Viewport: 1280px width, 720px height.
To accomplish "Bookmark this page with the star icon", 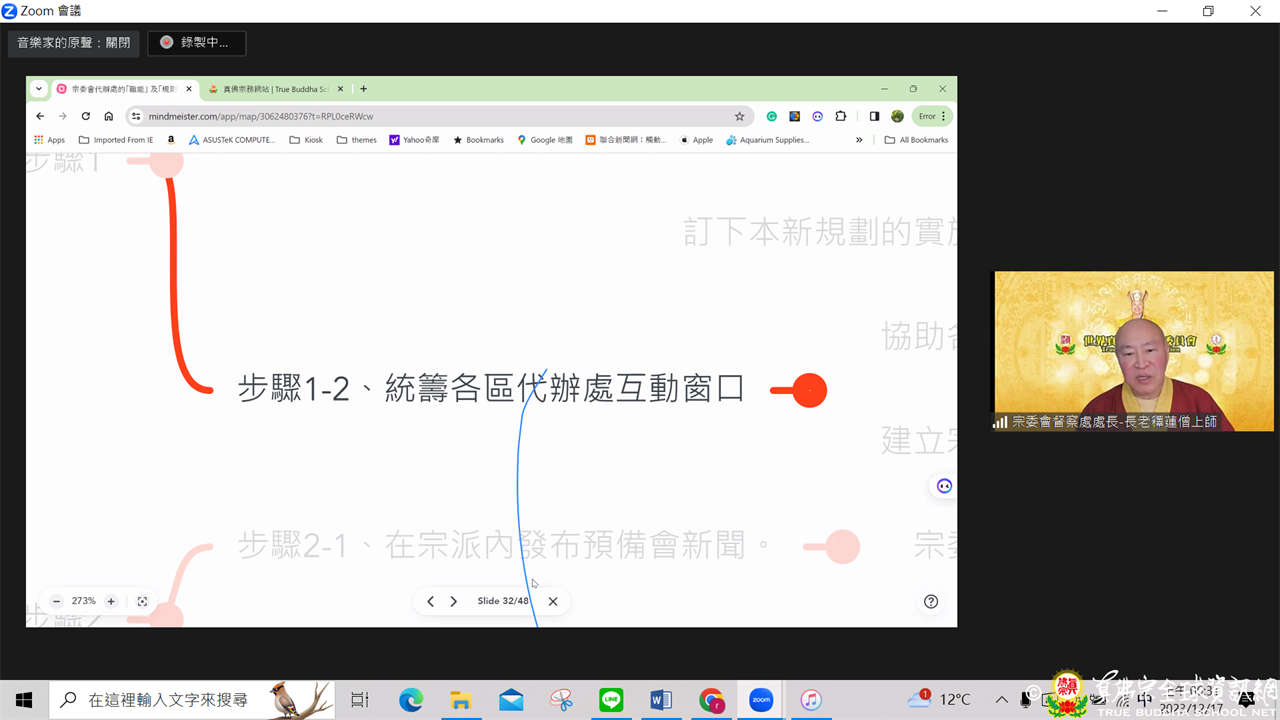I will click(740, 116).
